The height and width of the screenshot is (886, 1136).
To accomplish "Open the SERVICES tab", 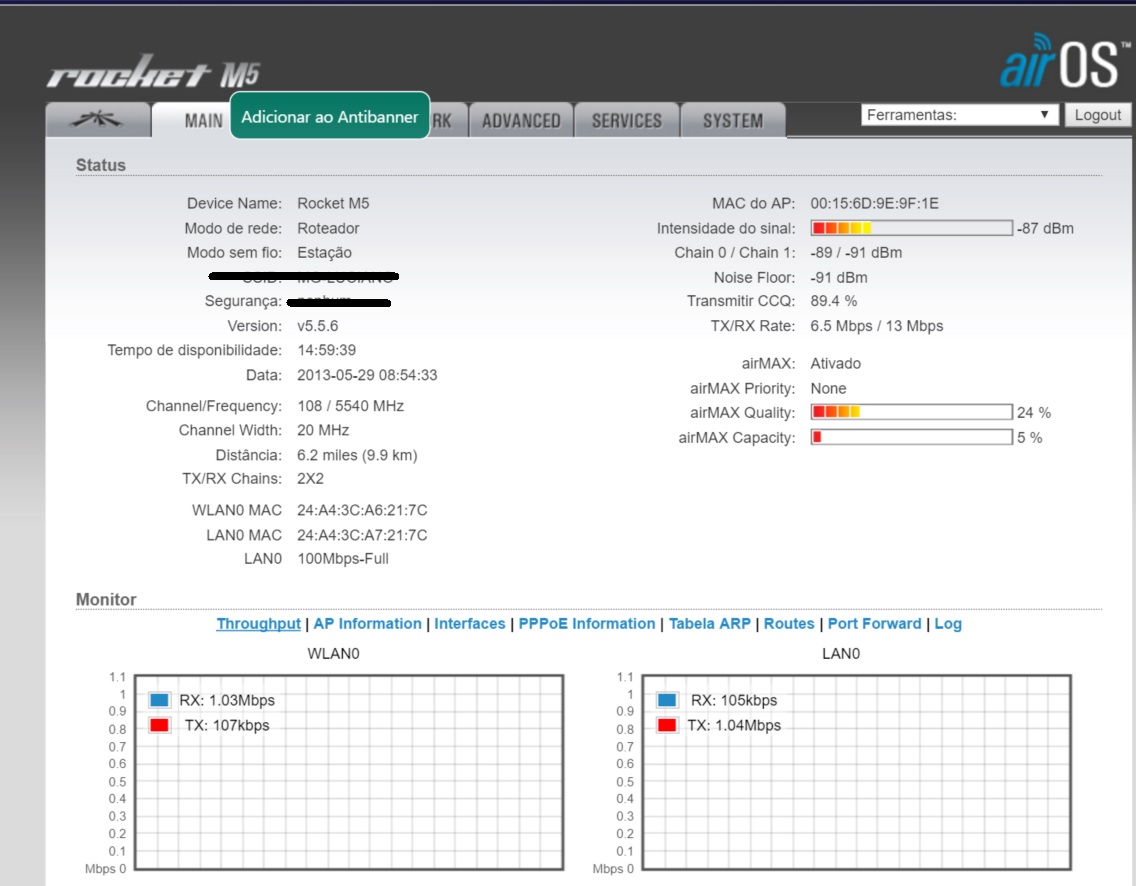I will (x=627, y=120).
